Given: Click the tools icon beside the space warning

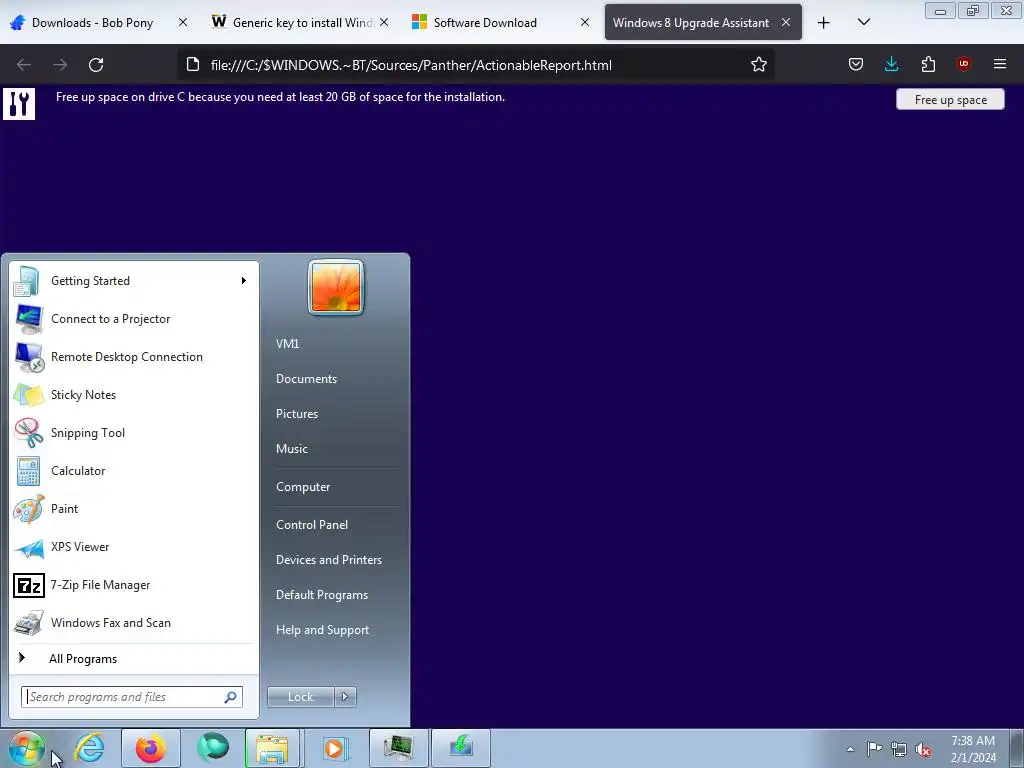Looking at the screenshot, I should coord(19,103).
